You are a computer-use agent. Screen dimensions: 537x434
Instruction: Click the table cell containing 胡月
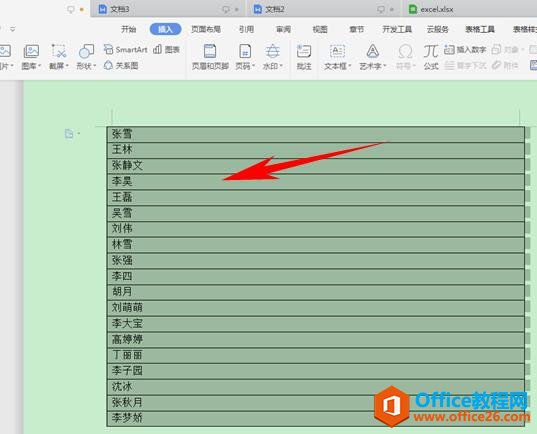(x=315, y=292)
